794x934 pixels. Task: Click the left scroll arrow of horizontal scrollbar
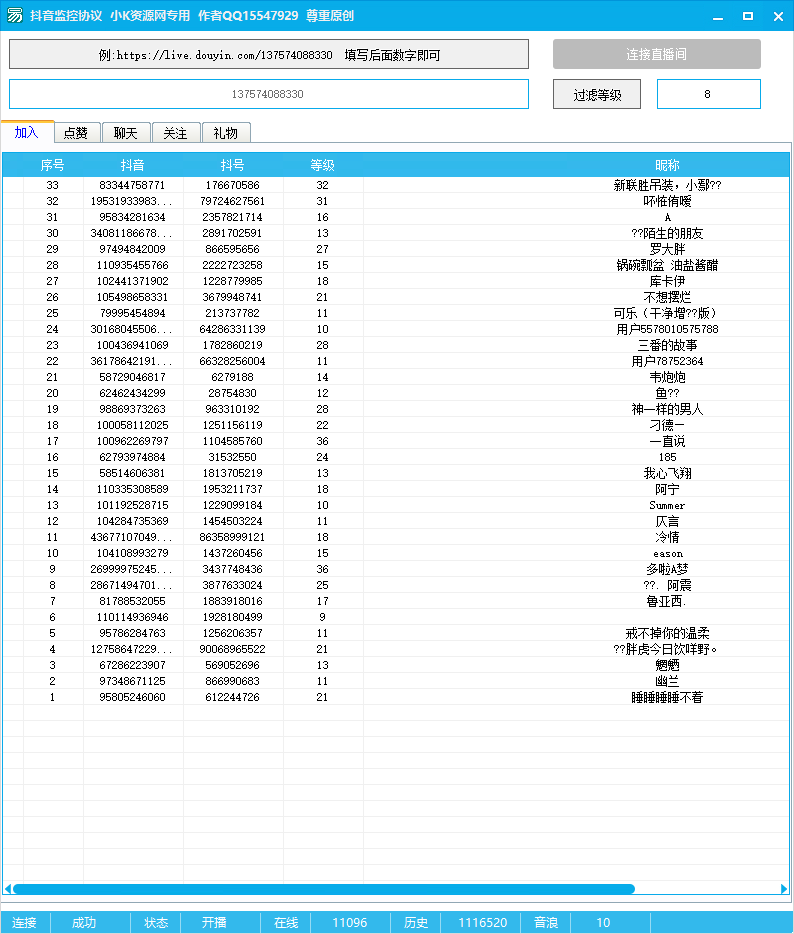[x=8, y=888]
